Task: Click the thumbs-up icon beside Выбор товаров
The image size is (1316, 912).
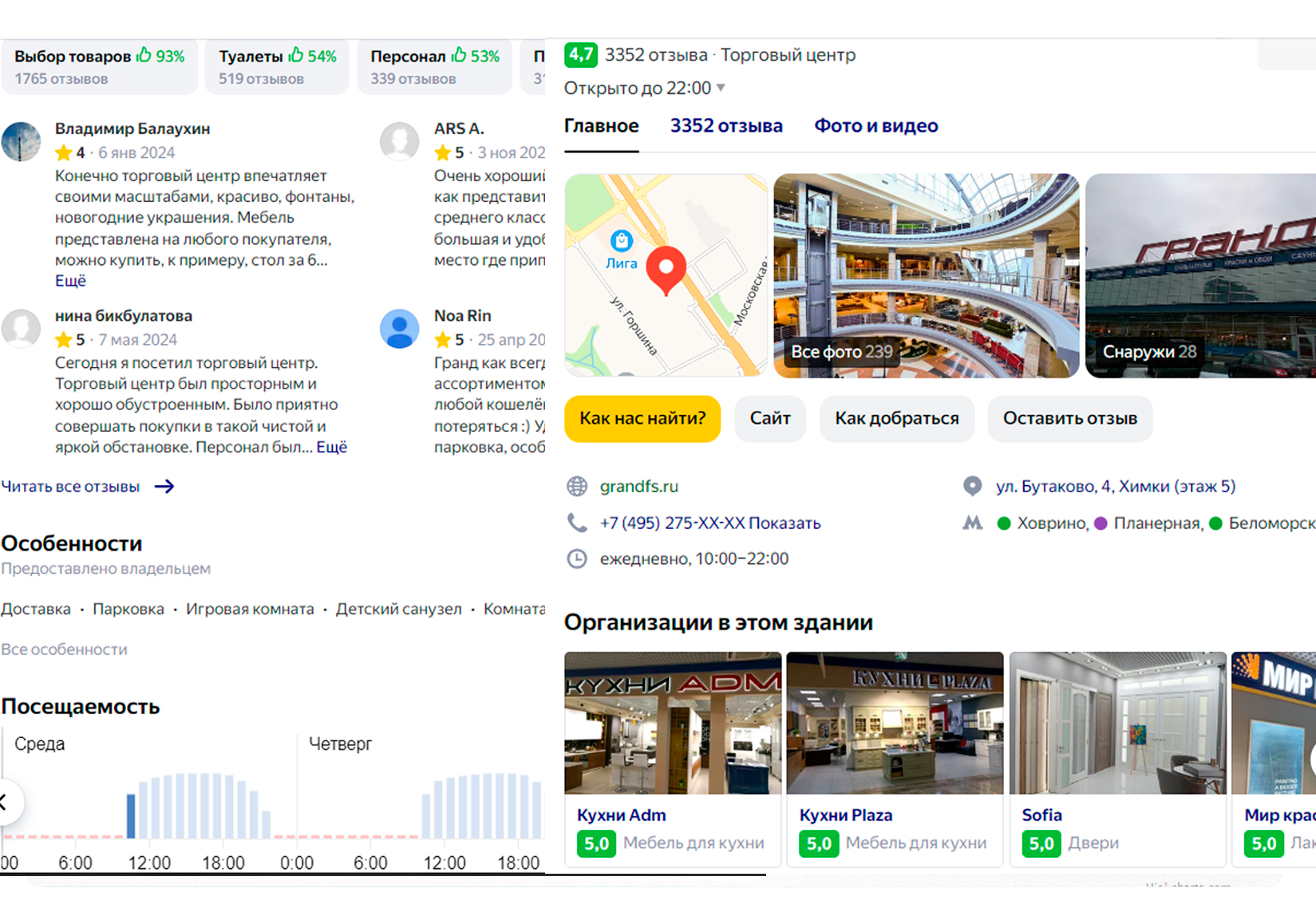Action: [x=144, y=55]
